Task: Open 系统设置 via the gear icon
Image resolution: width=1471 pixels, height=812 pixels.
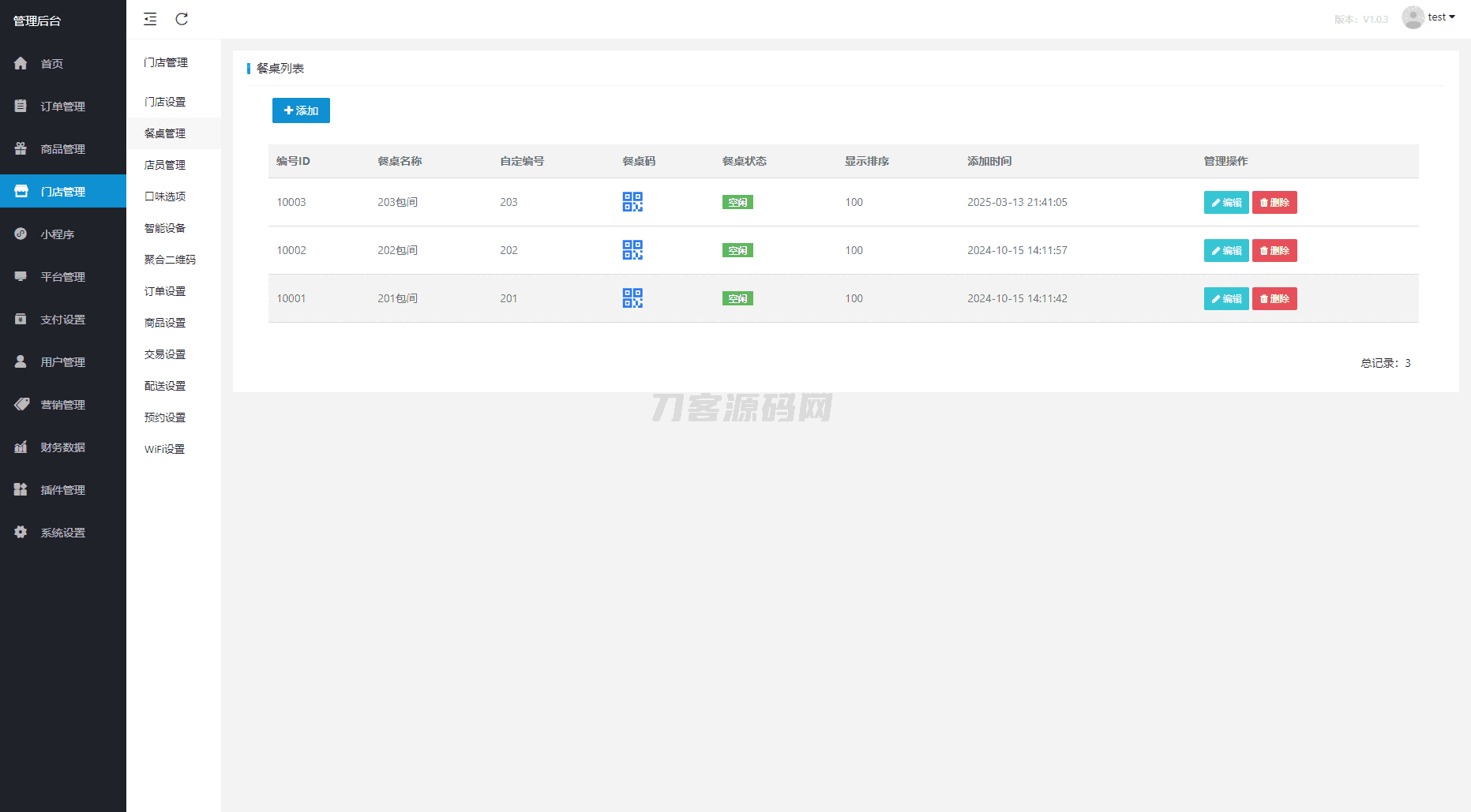Action: [21, 533]
